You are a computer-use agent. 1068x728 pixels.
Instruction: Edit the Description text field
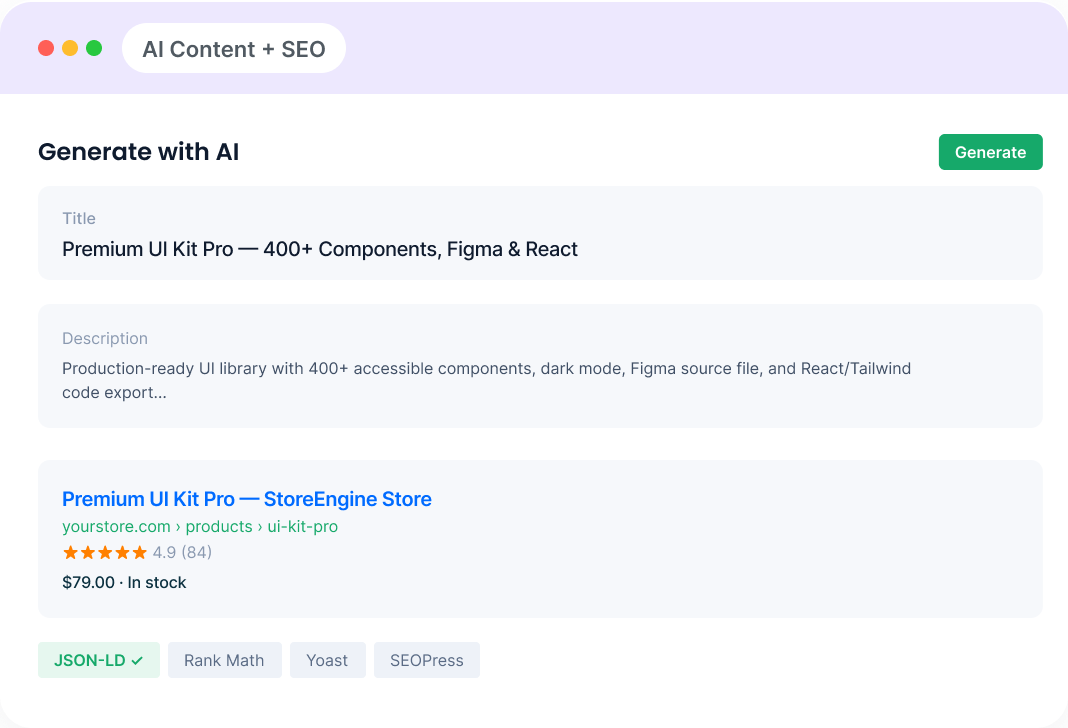click(540, 366)
